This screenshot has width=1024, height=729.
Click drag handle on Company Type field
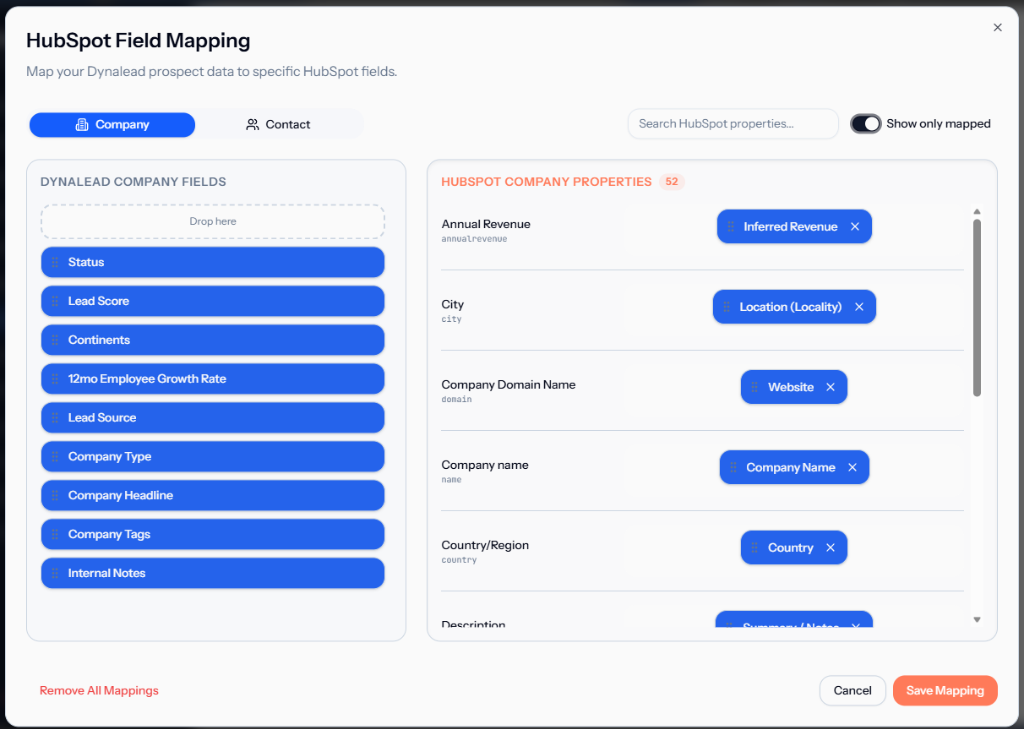(55, 457)
